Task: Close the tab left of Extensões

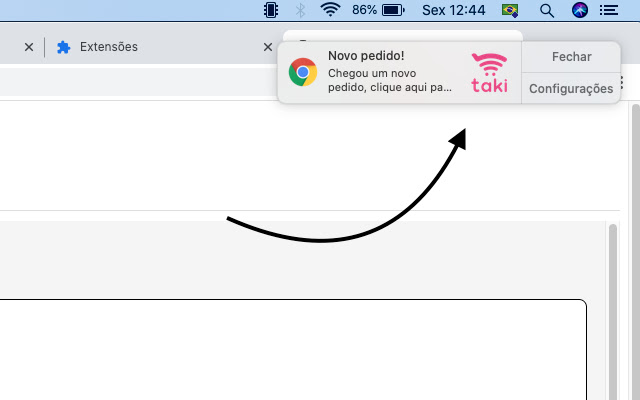Action: coord(29,47)
